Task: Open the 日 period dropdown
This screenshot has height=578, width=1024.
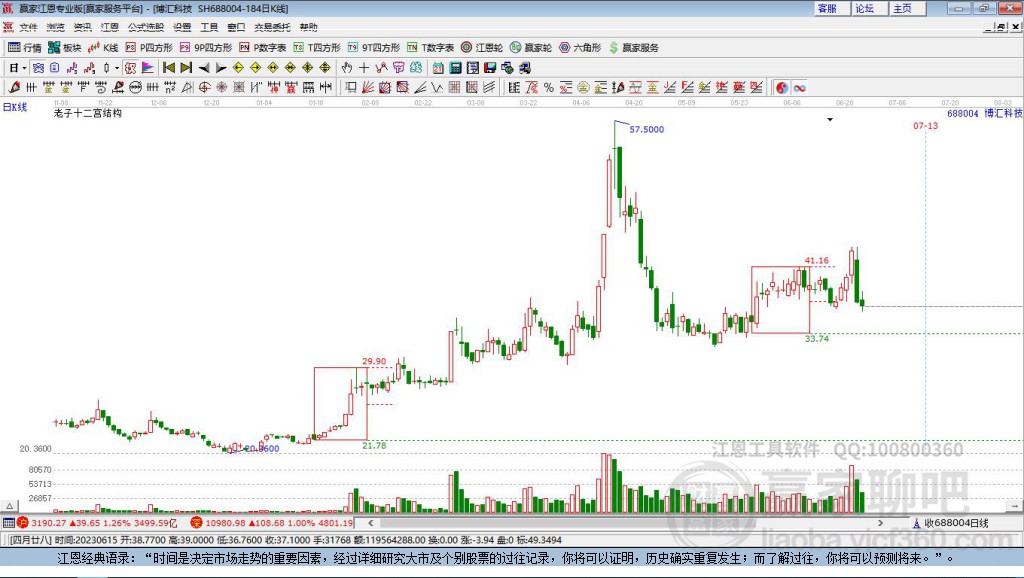Action: [18, 68]
